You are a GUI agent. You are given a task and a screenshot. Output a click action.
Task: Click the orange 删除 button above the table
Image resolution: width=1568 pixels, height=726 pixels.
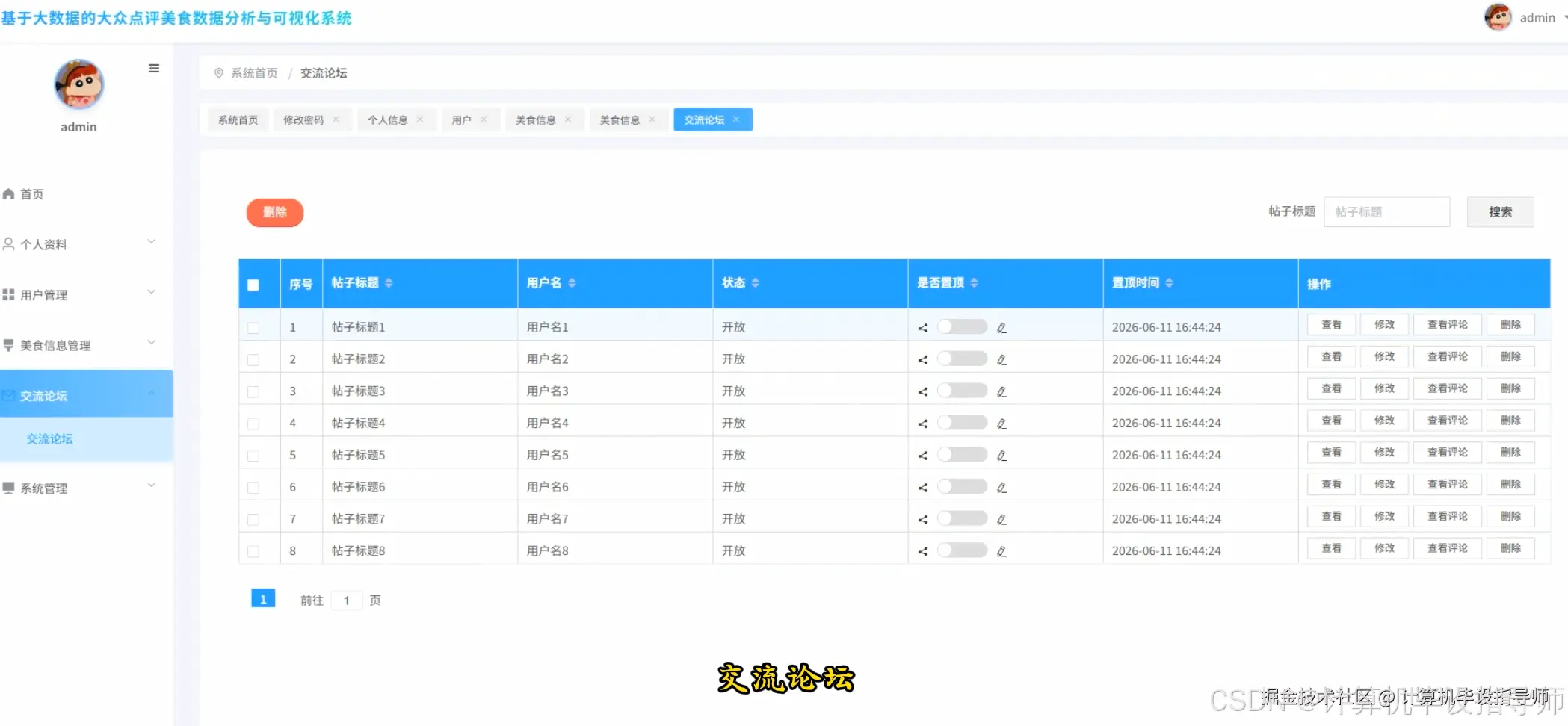(x=275, y=213)
